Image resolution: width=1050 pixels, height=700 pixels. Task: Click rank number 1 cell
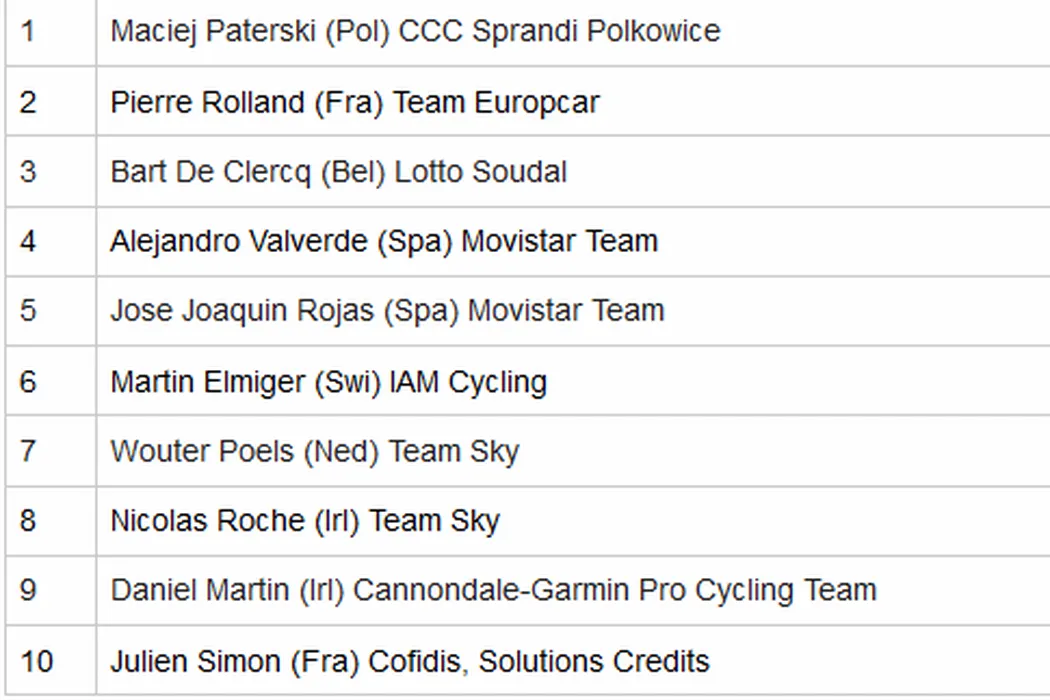[x=28, y=31]
